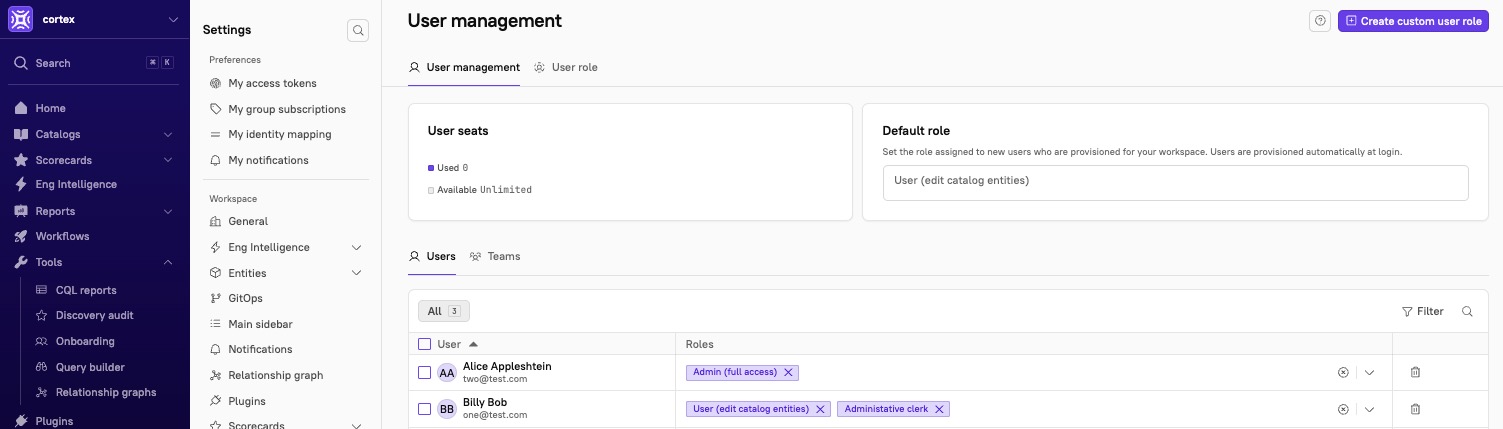Expand the Entities settings section
1503x429 pixels.
pos(356,273)
